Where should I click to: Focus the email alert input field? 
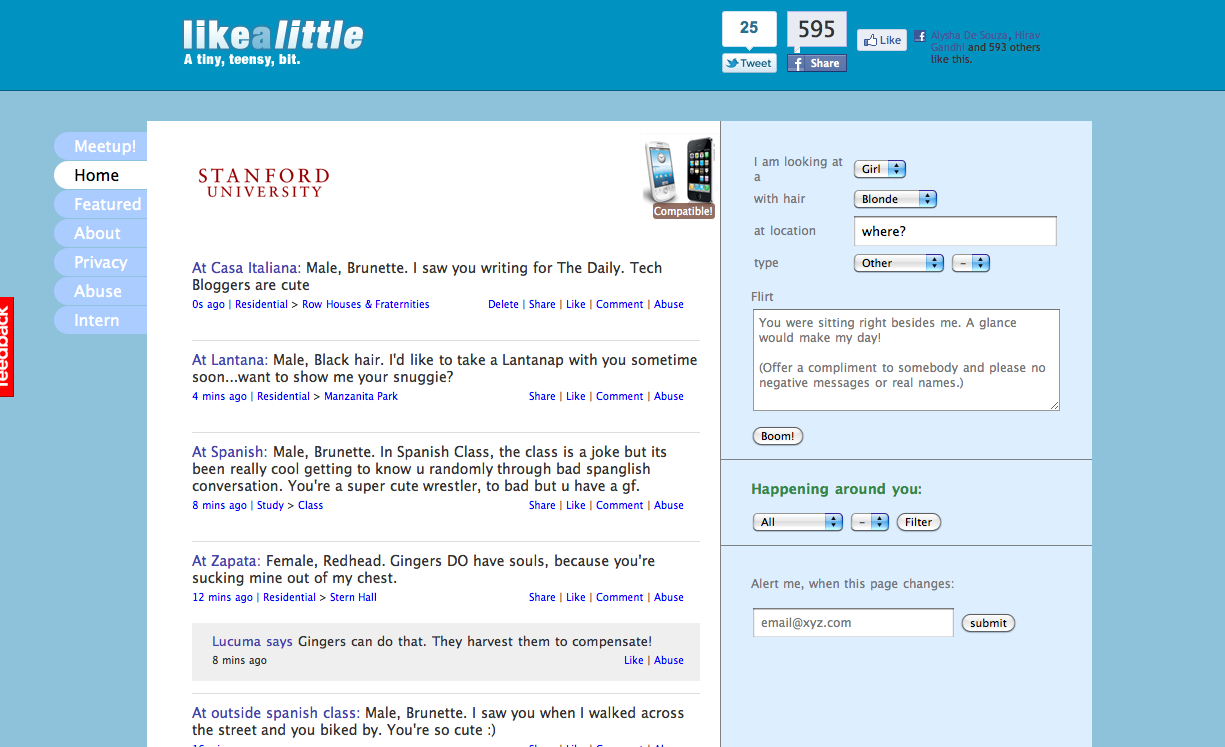point(853,622)
